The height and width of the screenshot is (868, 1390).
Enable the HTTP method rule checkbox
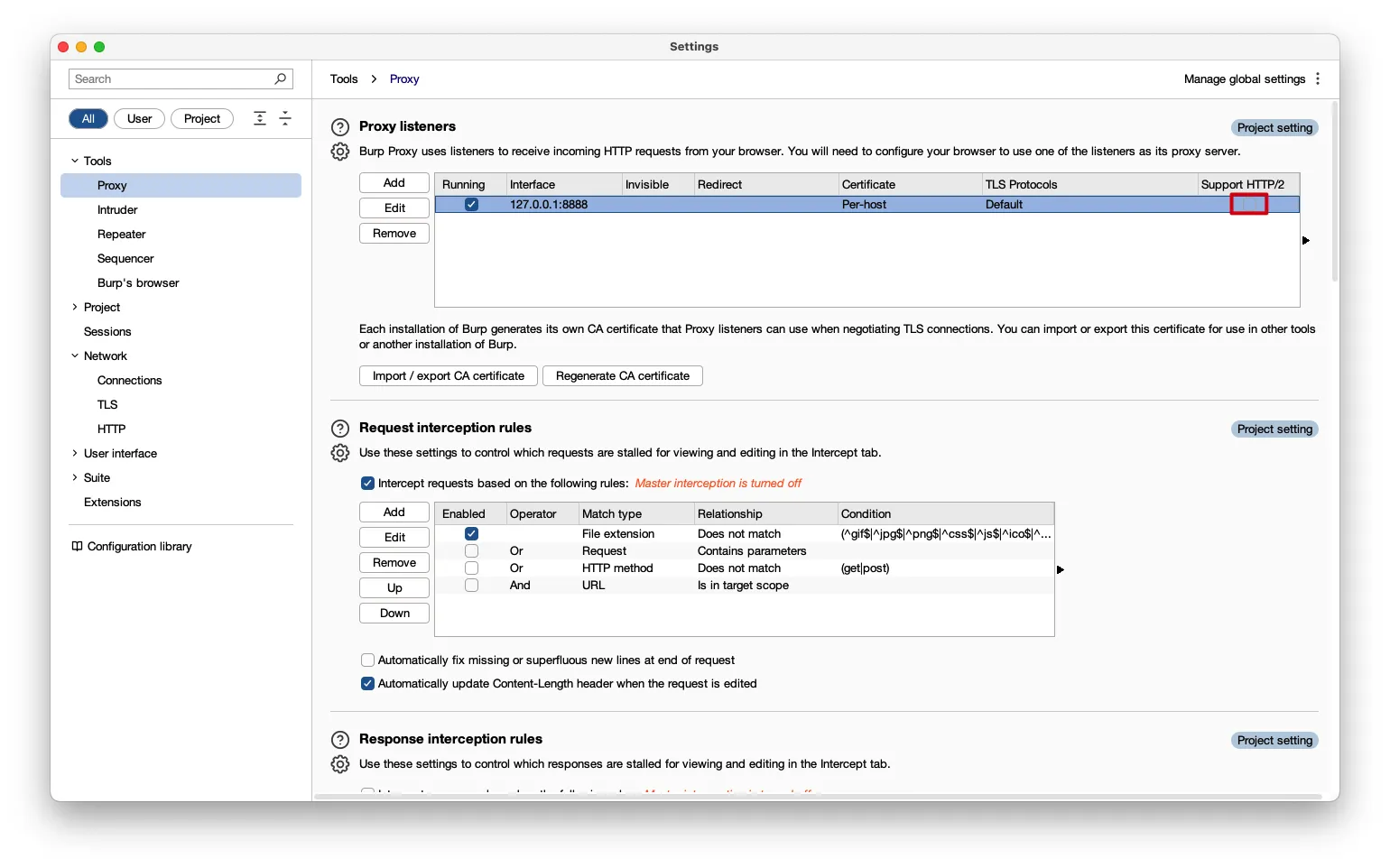pyautogui.click(x=471, y=568)
